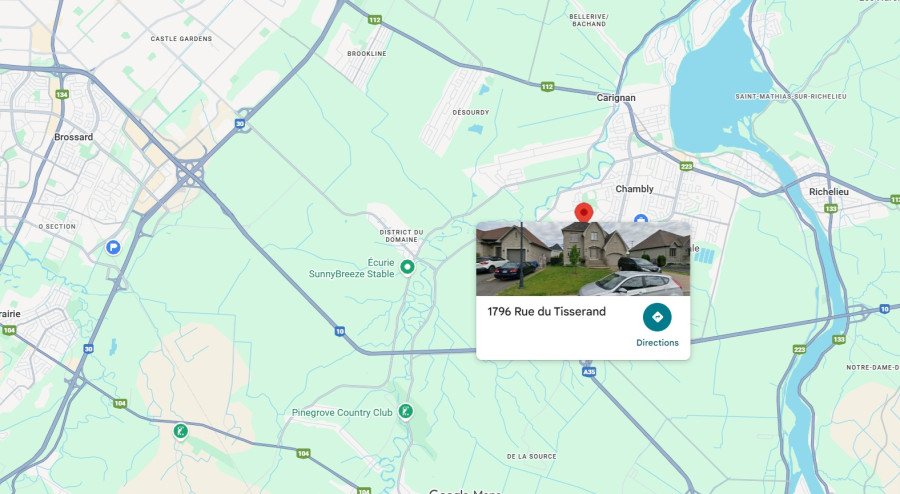The width and height of the screenshot is (900, 494).
Task: Click the Directions arrow icon
Action: click(657, 317)
